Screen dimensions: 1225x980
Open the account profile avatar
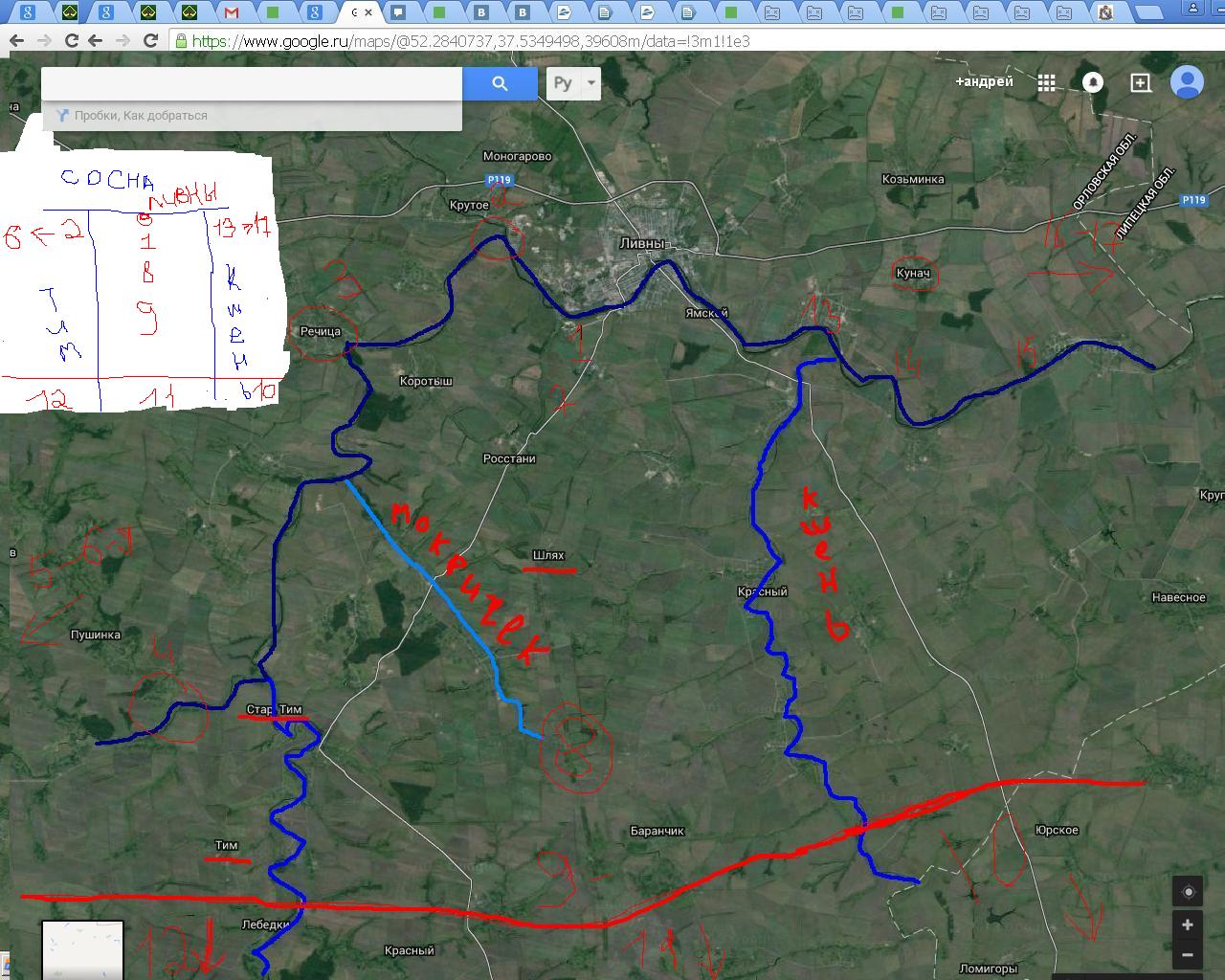[1187, 82]
